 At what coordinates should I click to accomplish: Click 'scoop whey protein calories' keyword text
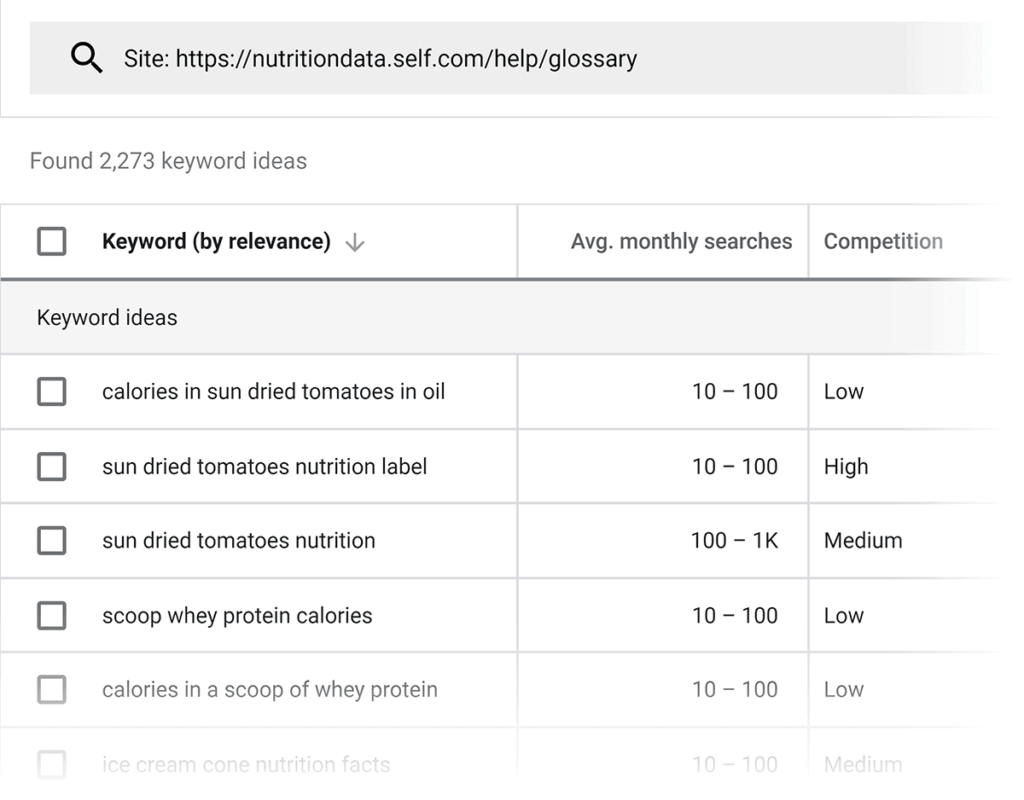(237, 616)
